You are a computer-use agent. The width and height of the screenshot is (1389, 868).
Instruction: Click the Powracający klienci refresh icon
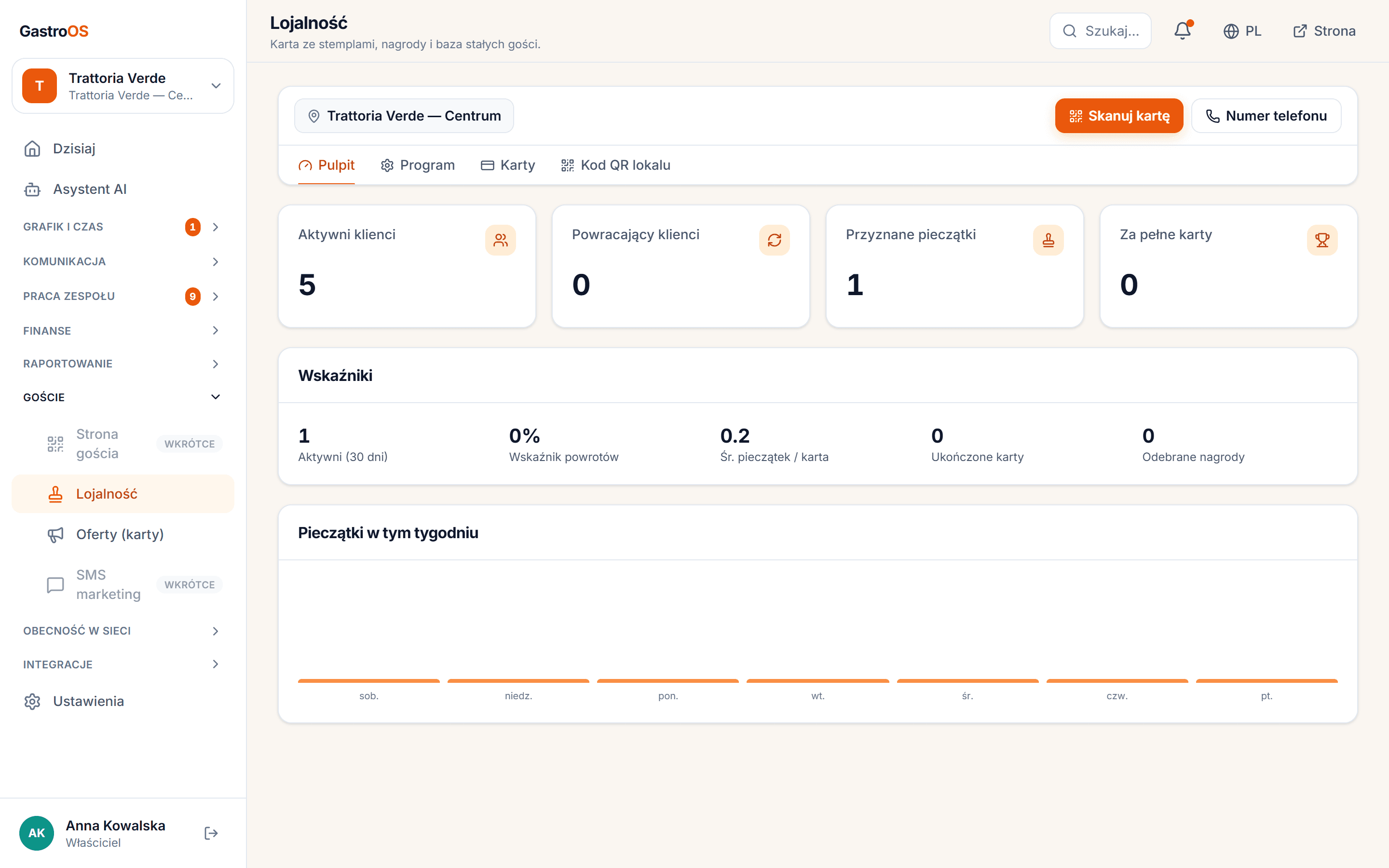coord(774,240)
